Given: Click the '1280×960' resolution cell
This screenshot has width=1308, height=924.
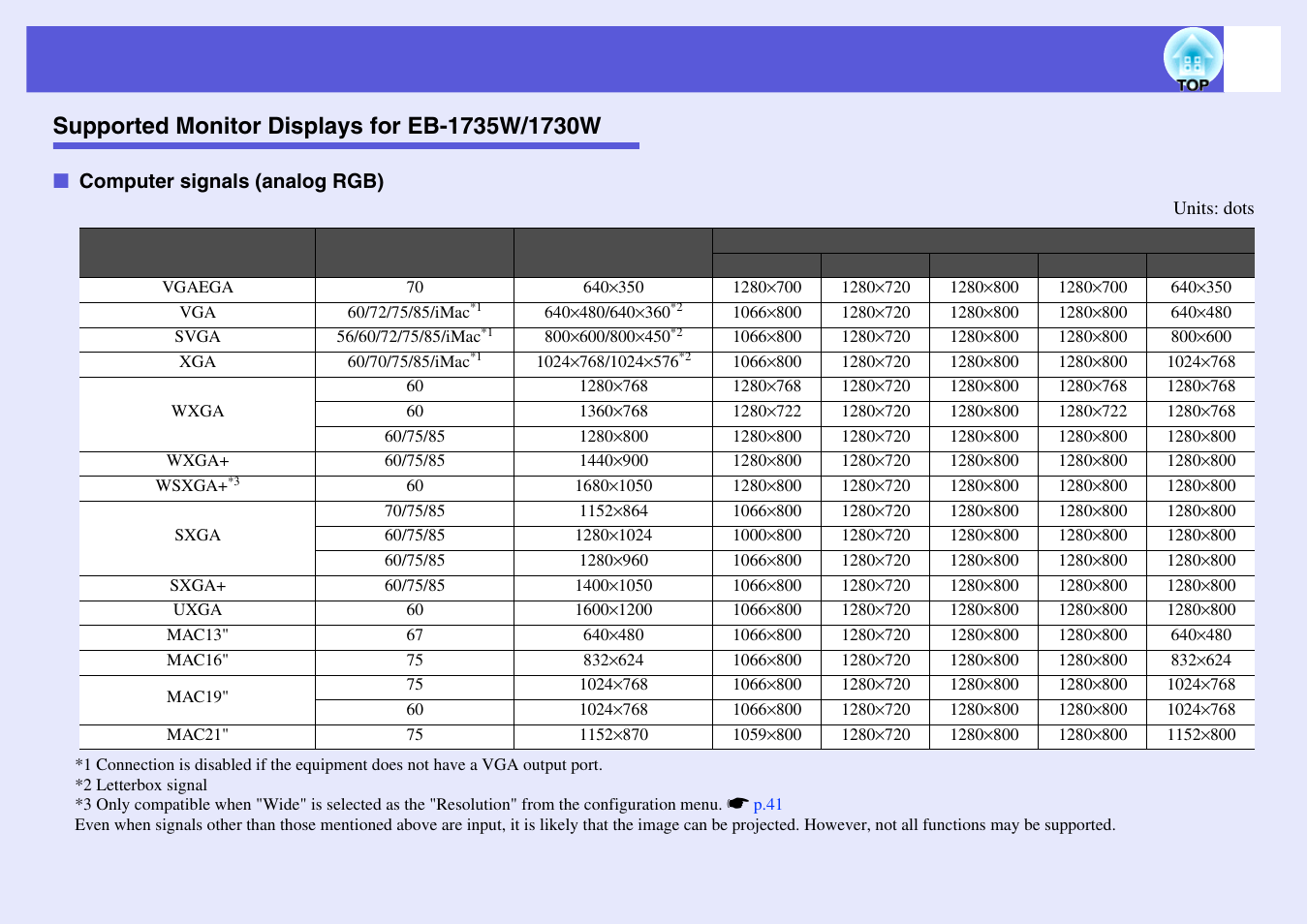Looking at the screenshot, I should (613, 561).
